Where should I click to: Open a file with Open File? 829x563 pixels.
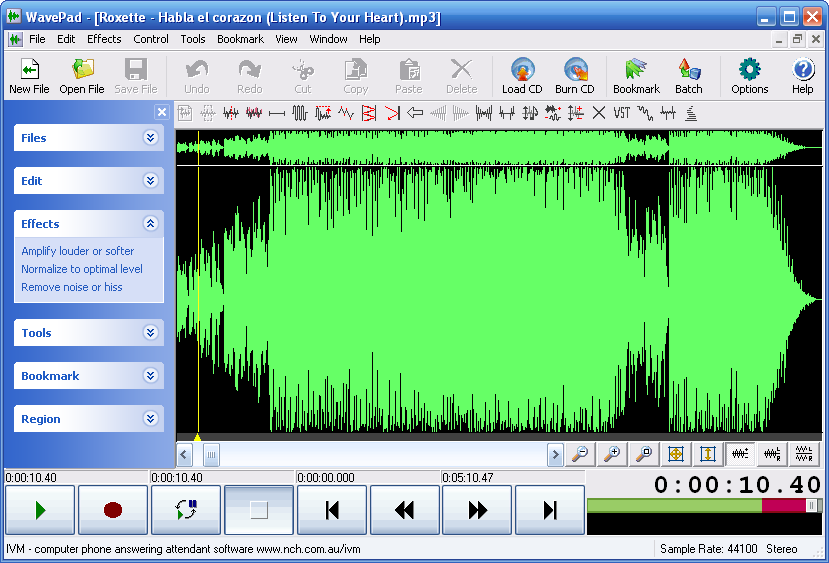point(82,76)
